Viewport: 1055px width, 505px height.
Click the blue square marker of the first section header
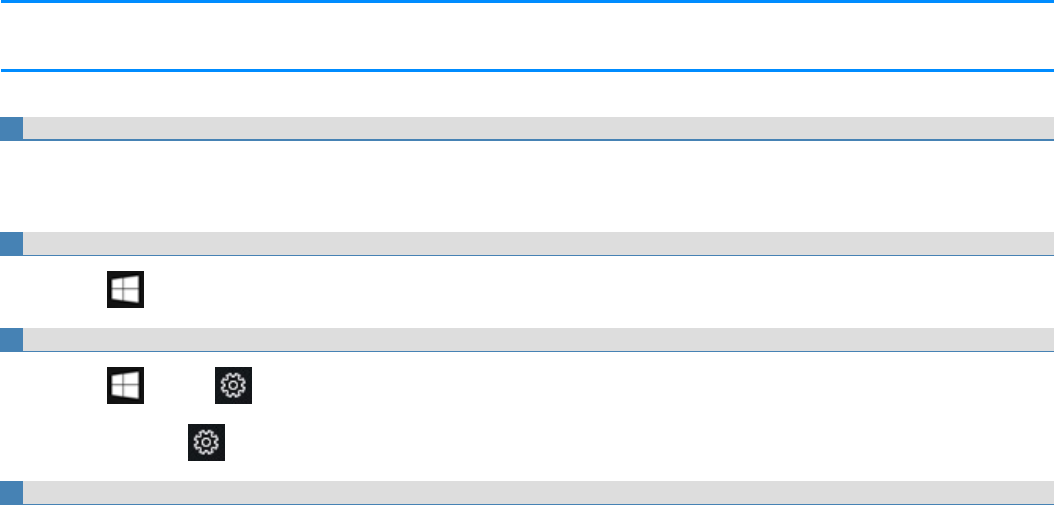point(11,128)
